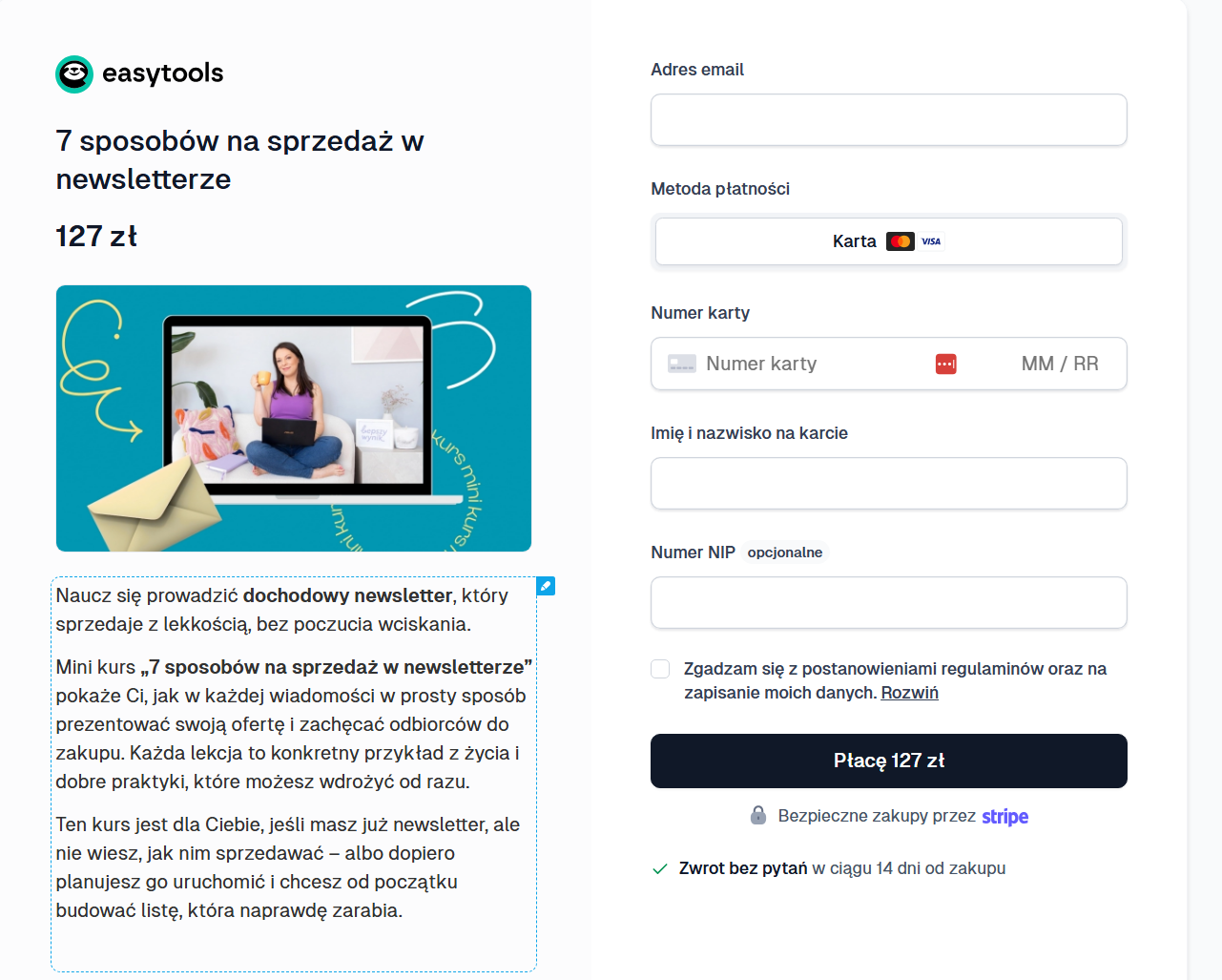
Task: Click the Płacę 127 zł button
Action: pyautogui.click(x=889, y=761)
